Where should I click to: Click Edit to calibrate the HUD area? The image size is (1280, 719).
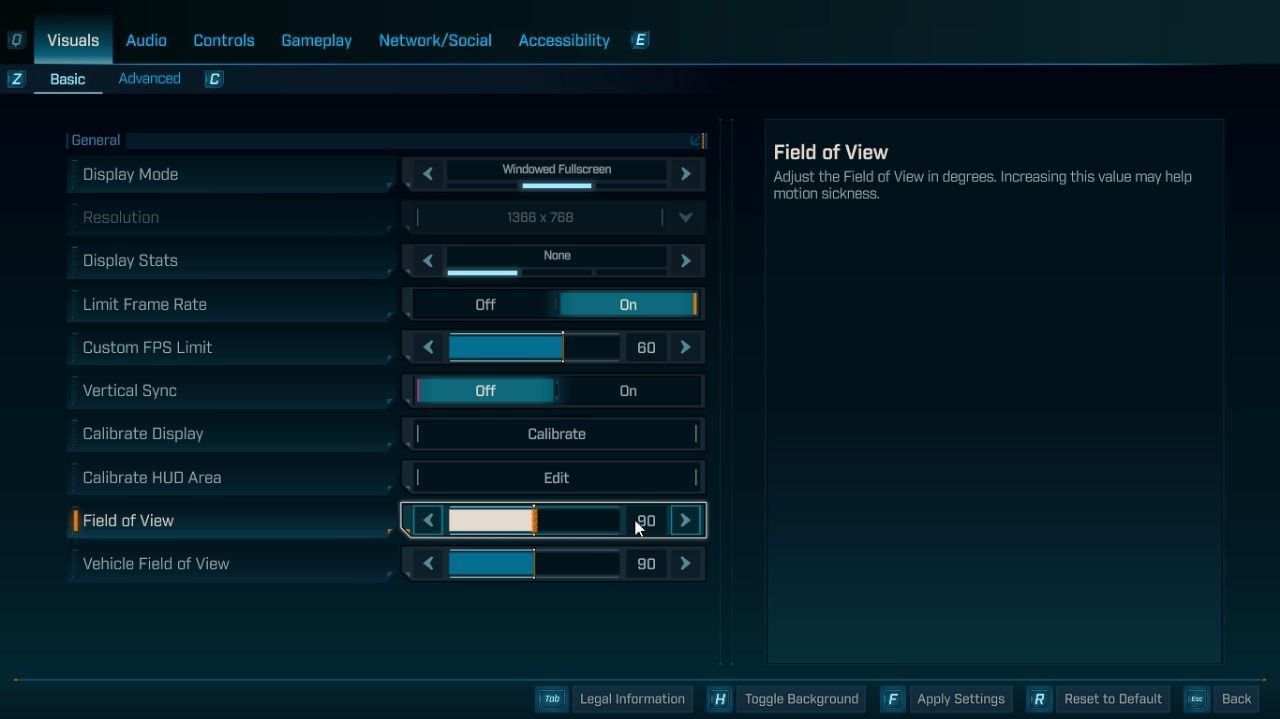click(555, 477)
